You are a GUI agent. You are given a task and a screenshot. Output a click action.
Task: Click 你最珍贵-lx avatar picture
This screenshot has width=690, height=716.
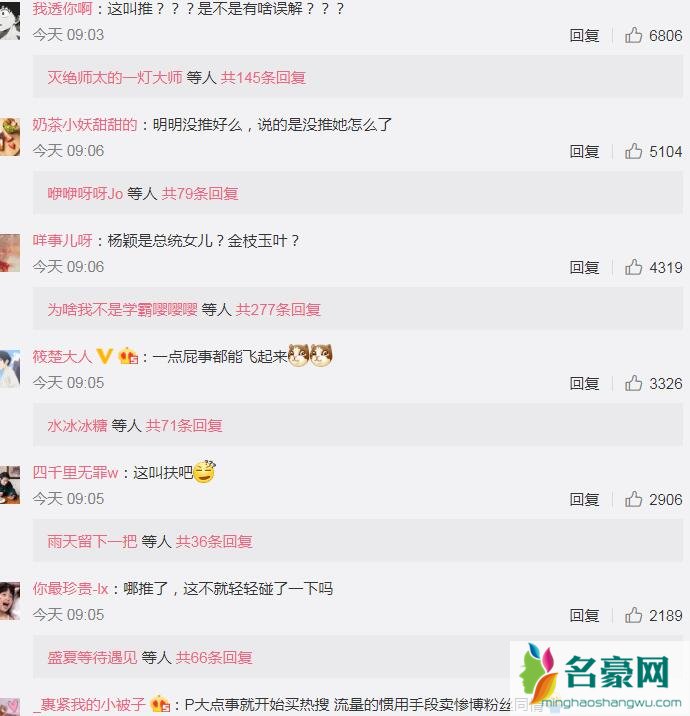point(10,600)
